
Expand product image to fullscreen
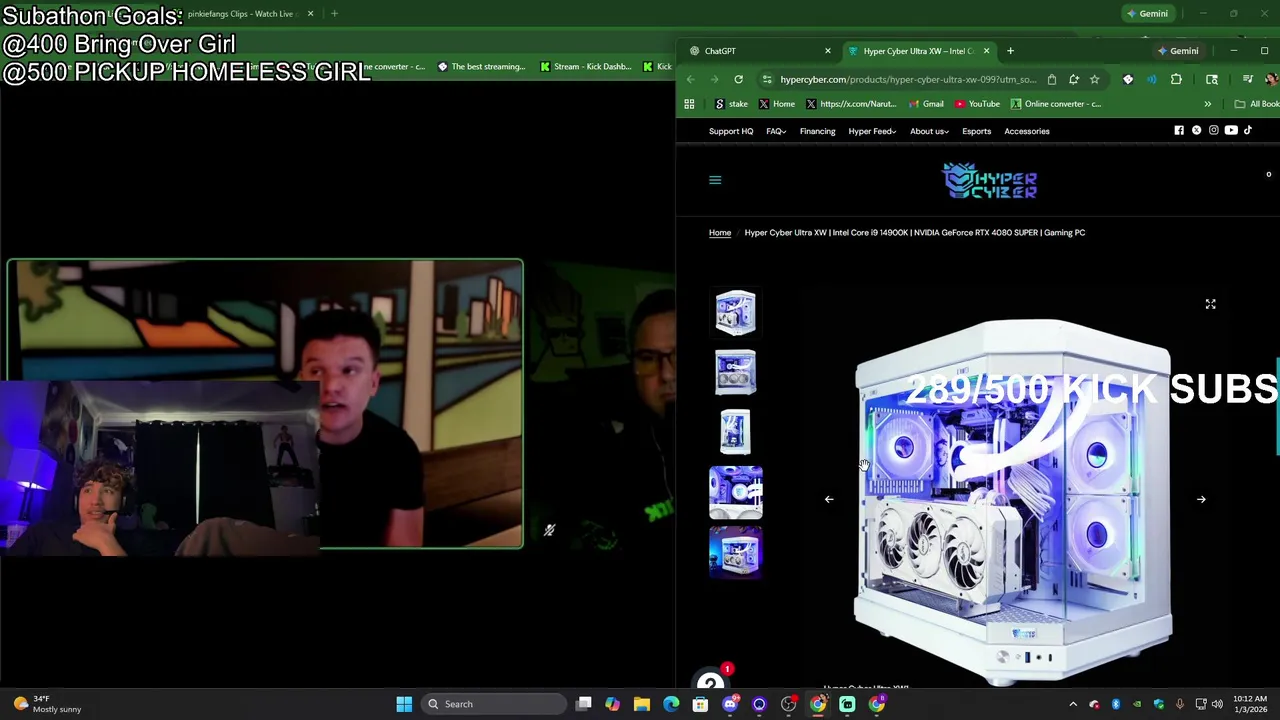tap(1210, 304)
